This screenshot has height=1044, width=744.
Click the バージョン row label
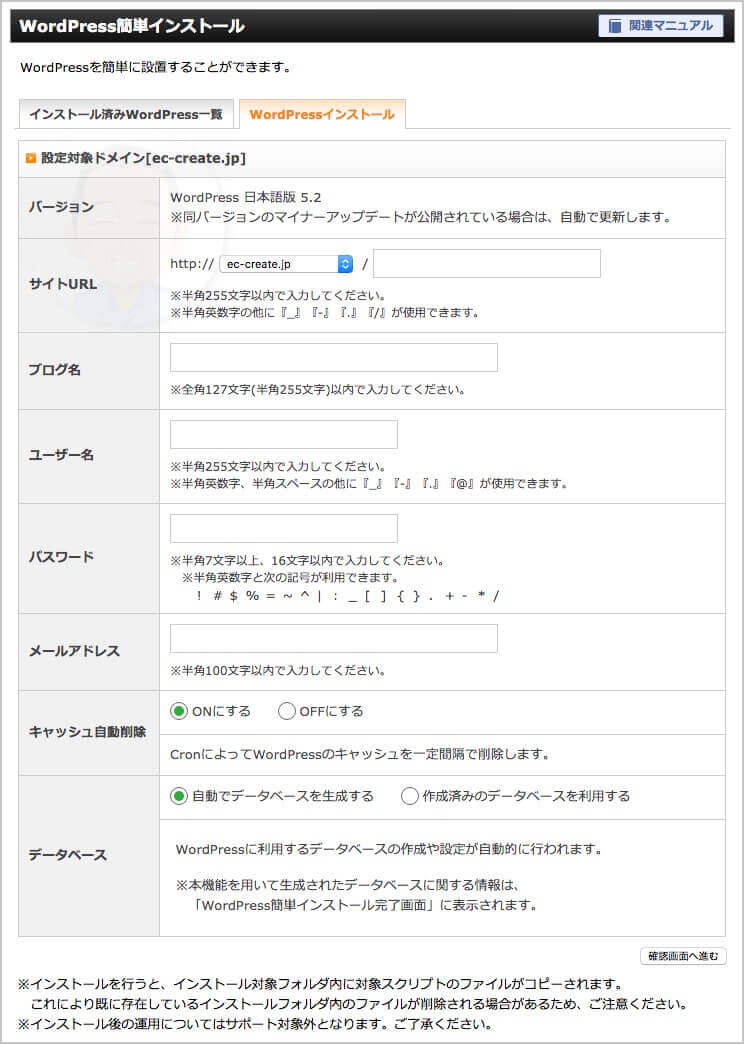(61, 207)
